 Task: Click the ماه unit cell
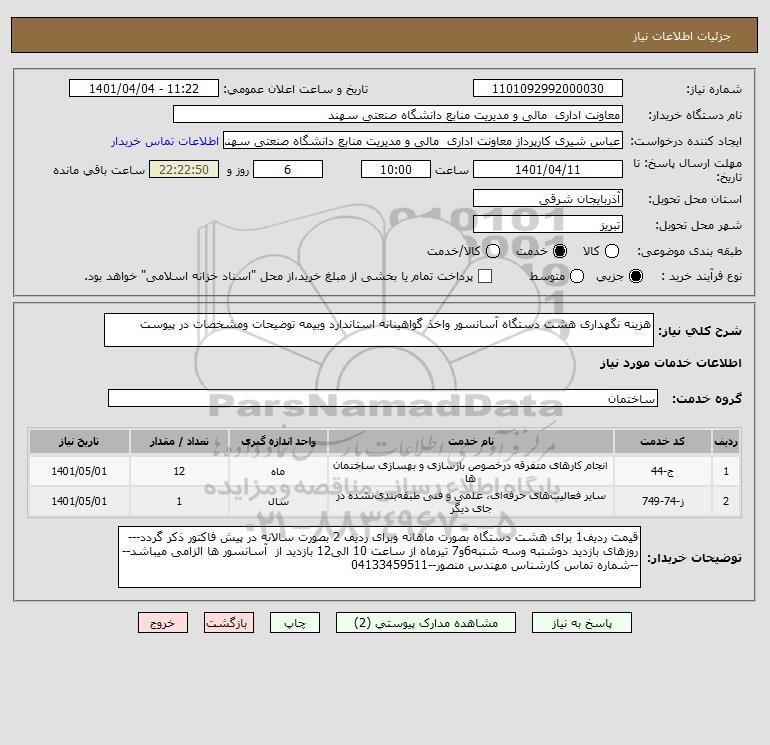click(278, 471)
